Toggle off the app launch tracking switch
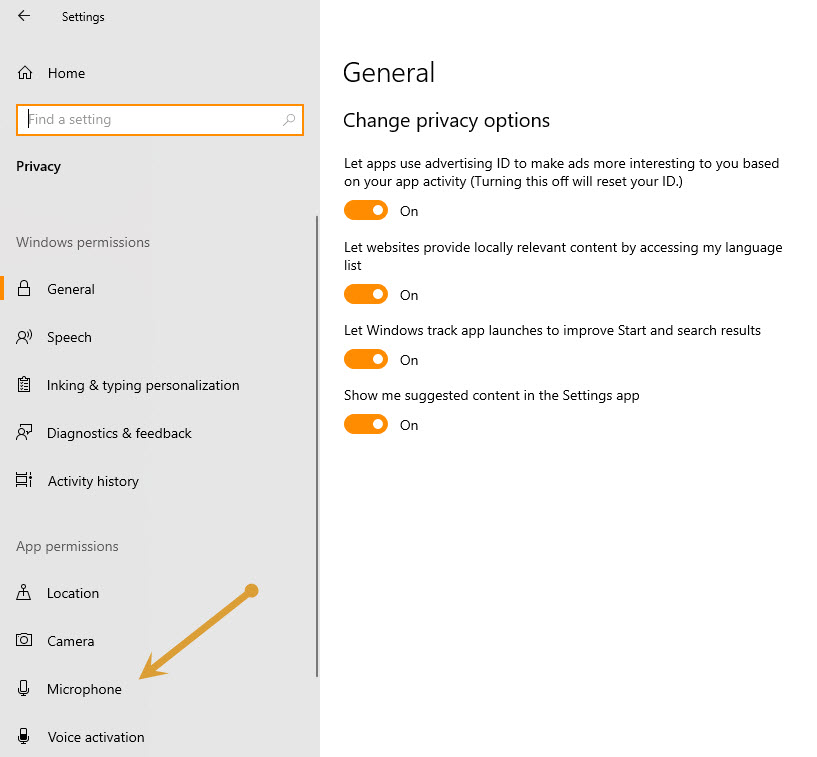Viewport: 817px width, 757px height. click(366, 359)
